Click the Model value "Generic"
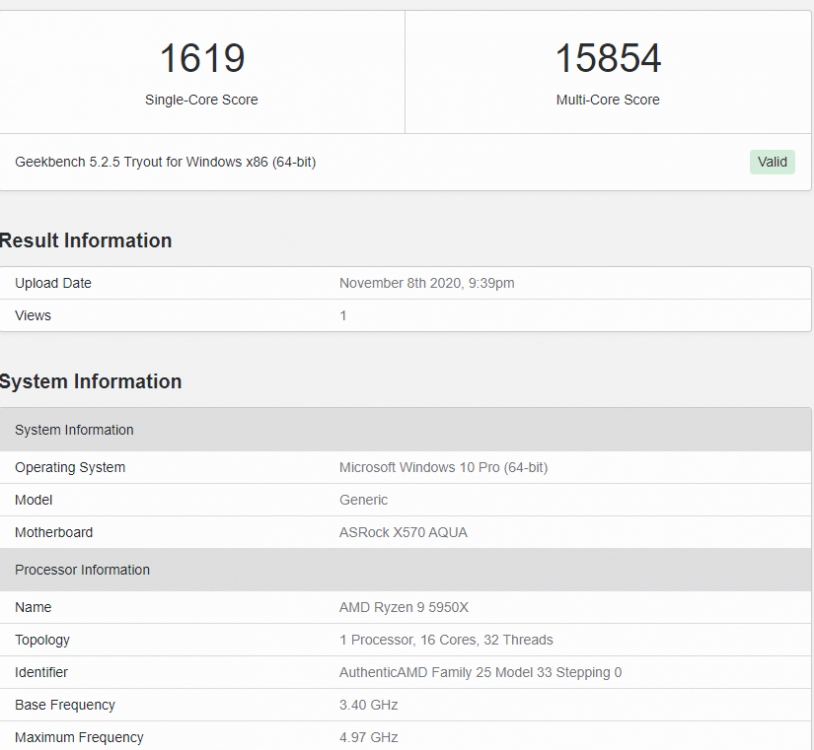Image resolution: width=814 pixels, height=750 pixels. pos(363,500)
